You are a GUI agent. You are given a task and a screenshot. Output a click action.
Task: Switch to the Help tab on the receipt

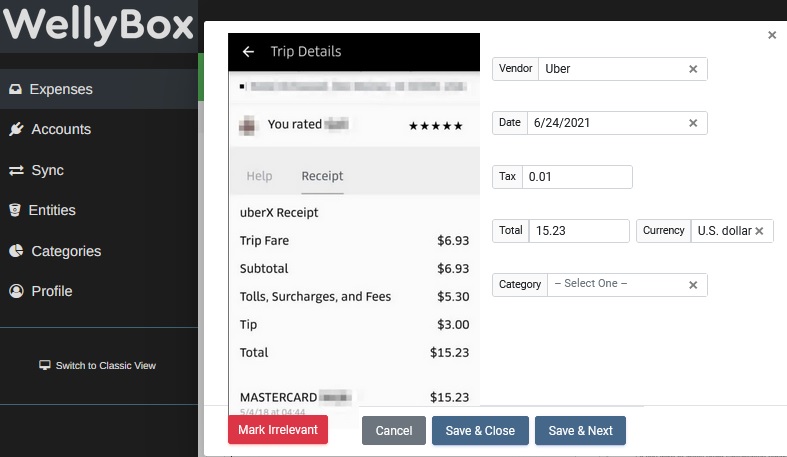259,176
